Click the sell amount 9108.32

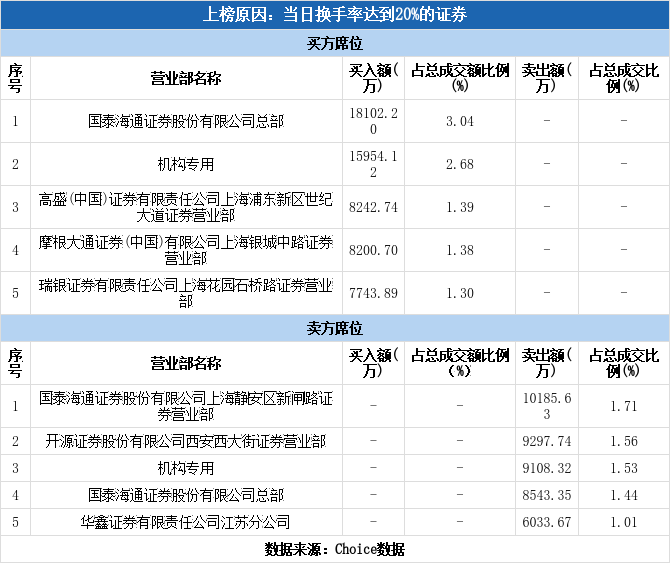(547, 468)
